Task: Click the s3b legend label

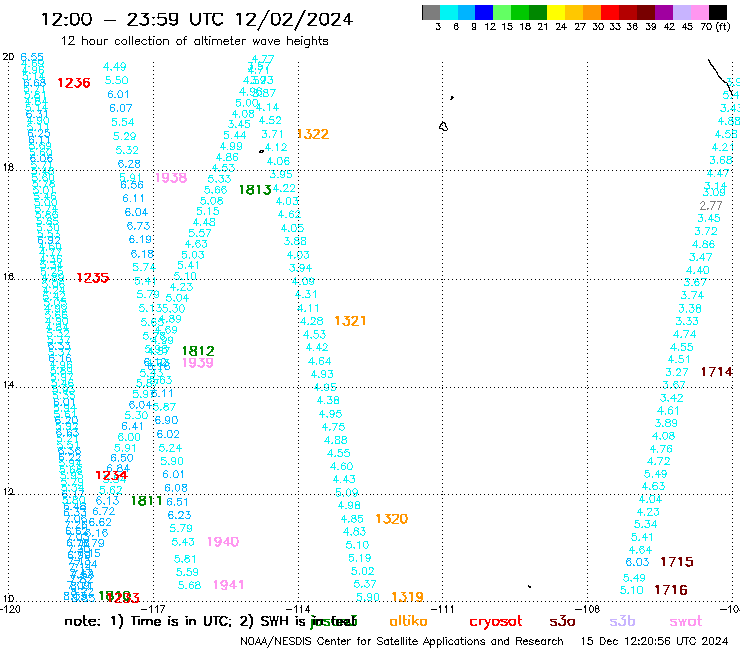Action: click(622, 621)
